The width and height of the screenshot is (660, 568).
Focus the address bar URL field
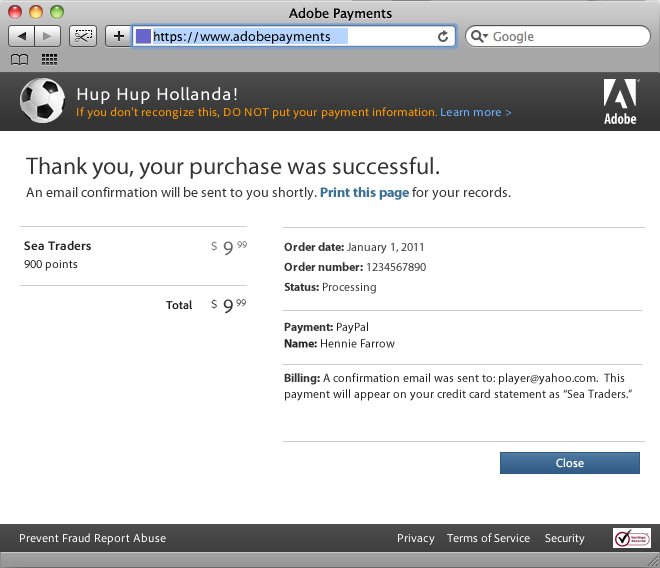tap(294, 36)
